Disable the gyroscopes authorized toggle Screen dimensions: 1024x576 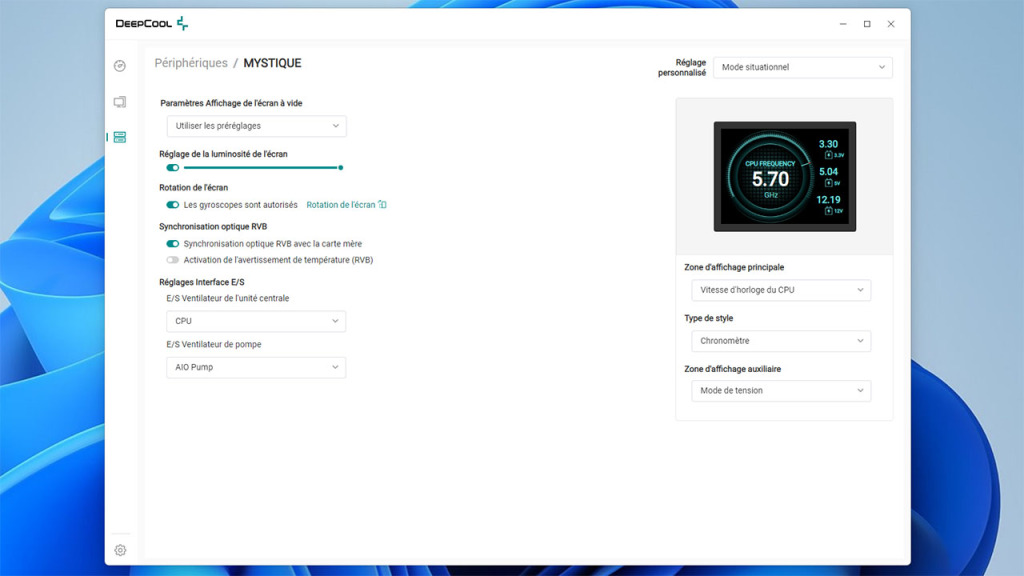[x=173, y=205]
